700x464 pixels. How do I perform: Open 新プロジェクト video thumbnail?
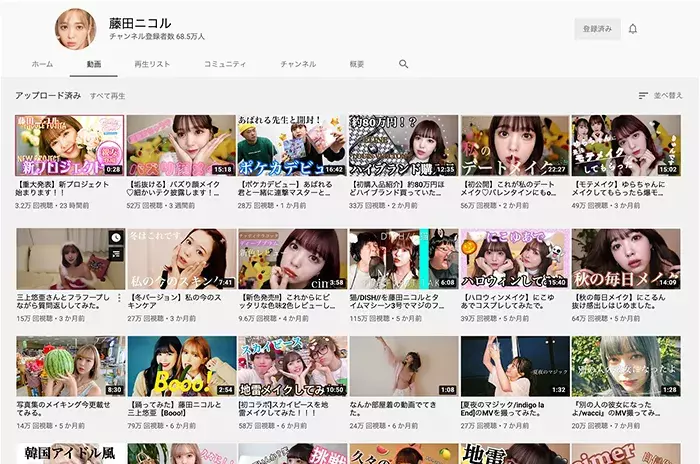[x=70, y=146]
